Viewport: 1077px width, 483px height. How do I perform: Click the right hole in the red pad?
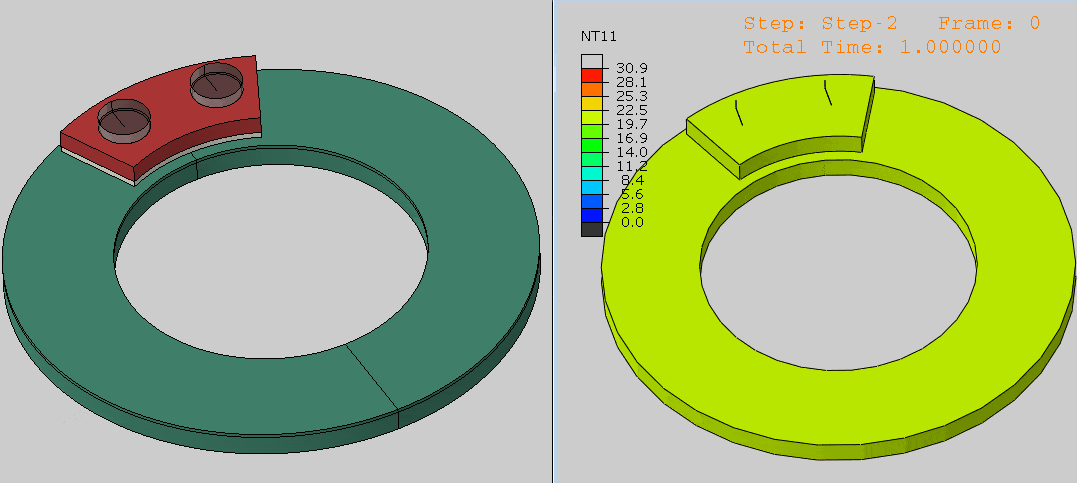pyautogui.click(x=217, y=84)
